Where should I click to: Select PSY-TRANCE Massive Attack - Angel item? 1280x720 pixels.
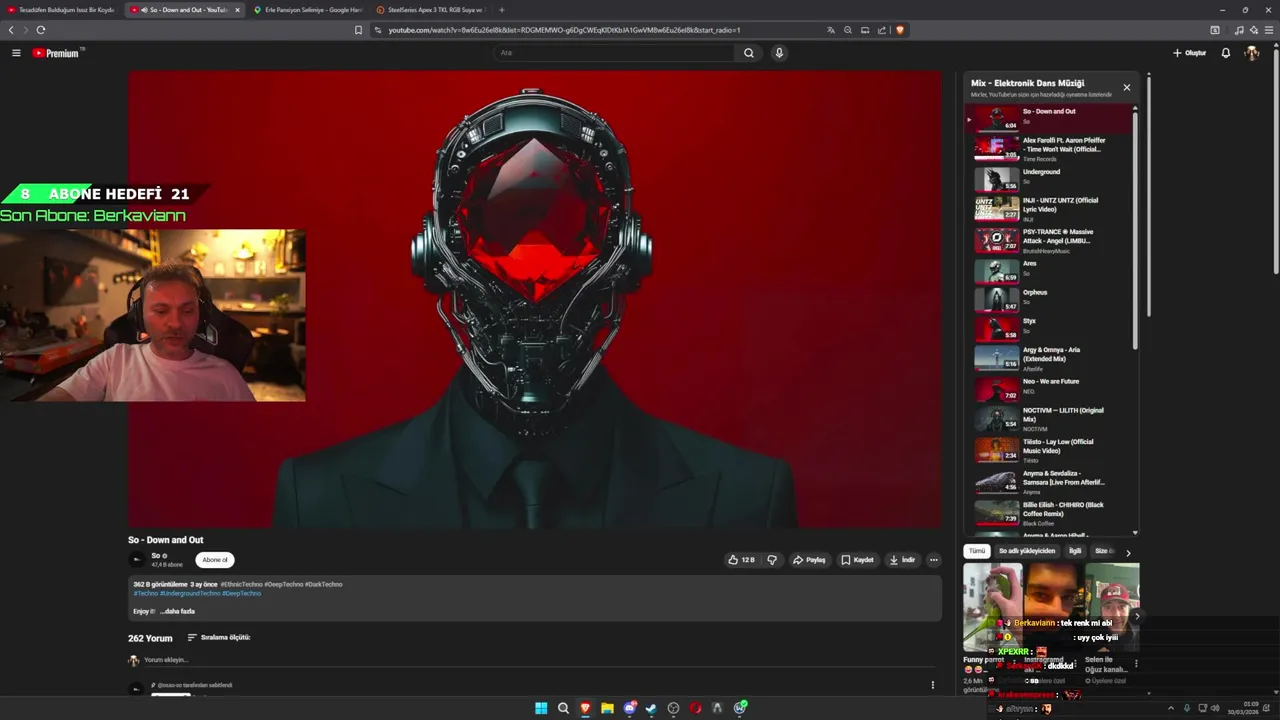click(x=1050, y=240)
